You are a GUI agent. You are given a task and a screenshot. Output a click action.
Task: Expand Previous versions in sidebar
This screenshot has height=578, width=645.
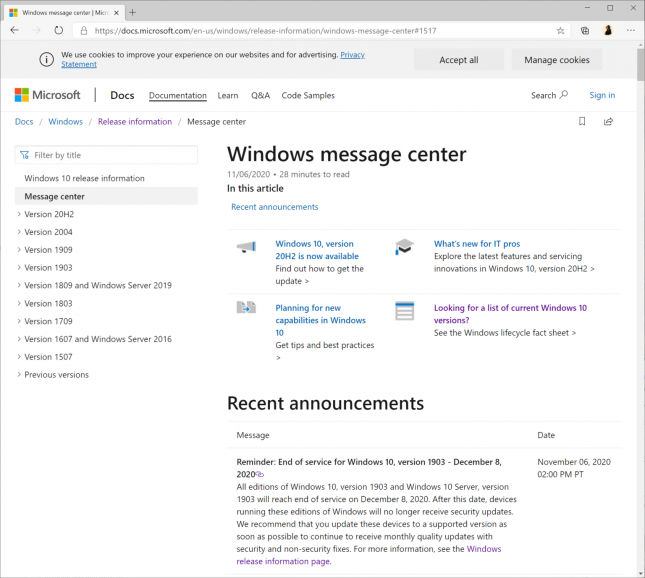pyautogui.click(x=19, y=374)
